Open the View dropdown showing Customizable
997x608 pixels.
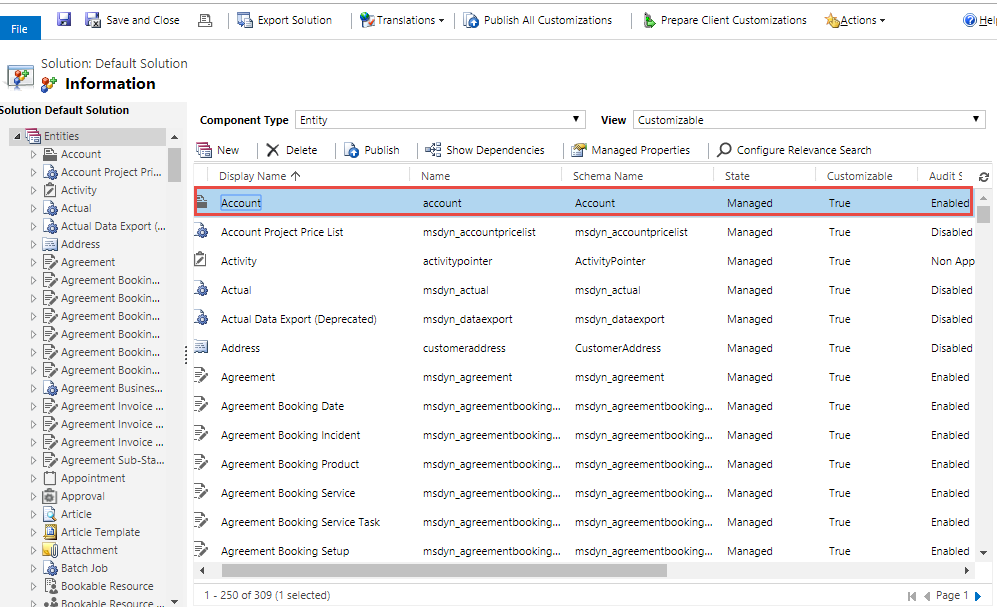tap(810, 120)
